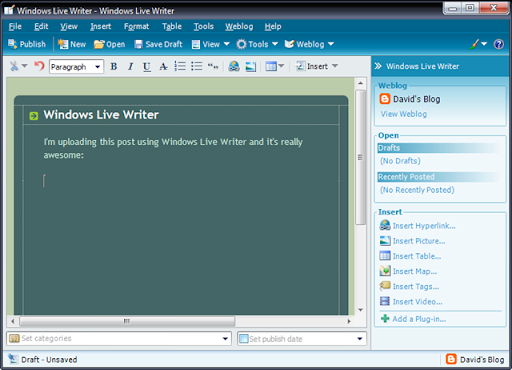This screenshot has height=370, width=512.
Task: Click the Insert Picture... sidebar link
Action: (419, 241)
